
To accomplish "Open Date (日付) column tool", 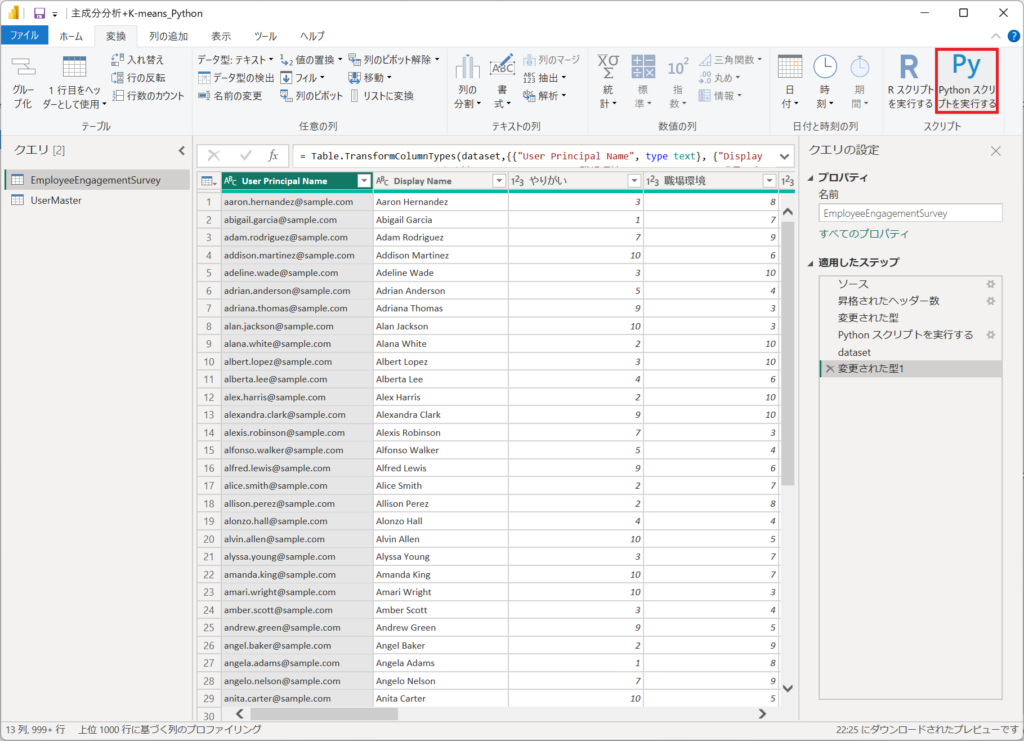I will pyautogui.click(x=790, y=82).
